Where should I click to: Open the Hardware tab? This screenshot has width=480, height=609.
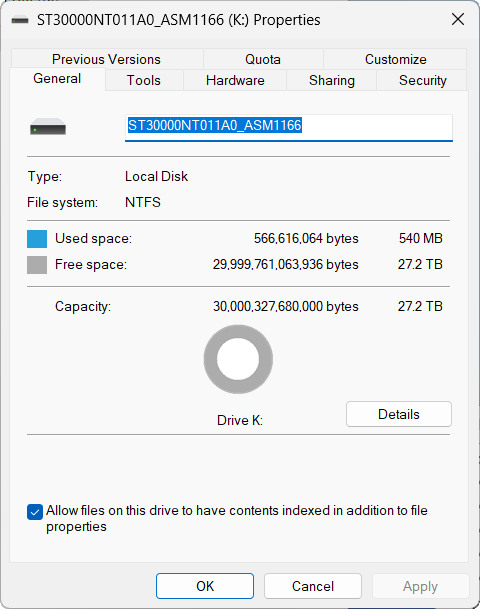point(235,80)
